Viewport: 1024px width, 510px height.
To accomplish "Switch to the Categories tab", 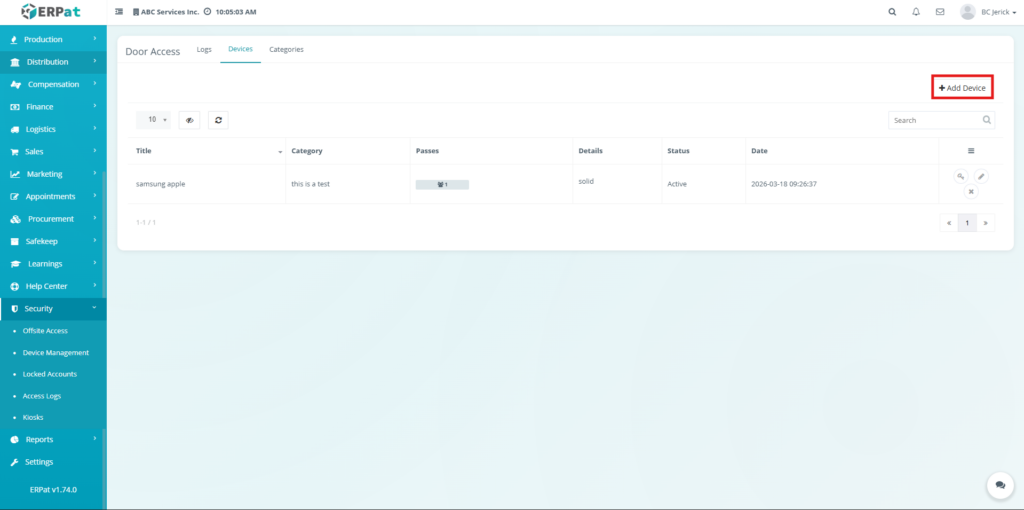I will [x=286, y=49].
